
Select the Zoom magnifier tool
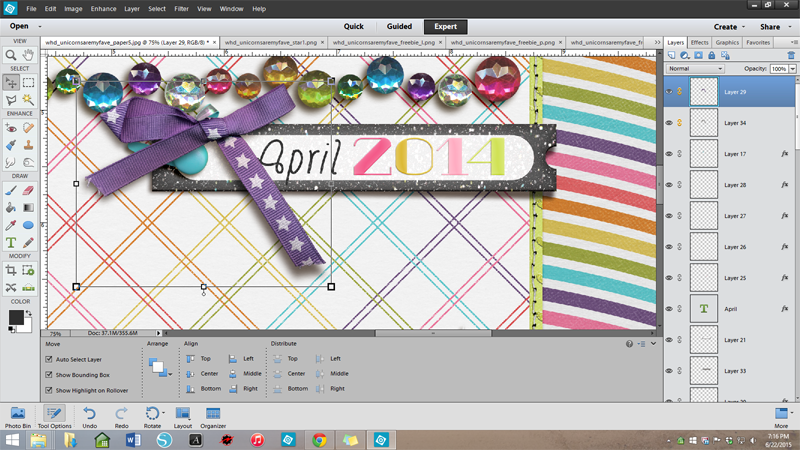tap(11, 55)
